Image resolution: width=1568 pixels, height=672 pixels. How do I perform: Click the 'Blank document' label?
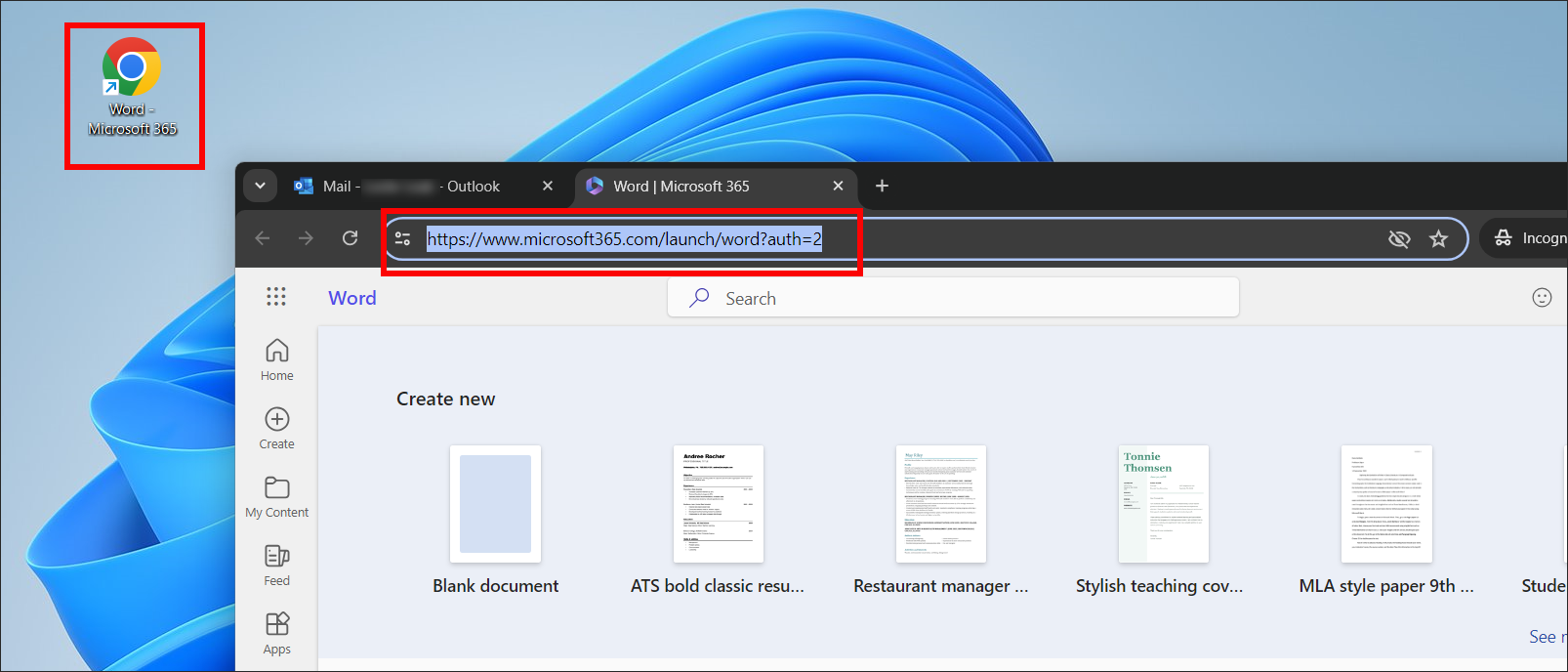[x=496, y=586]
